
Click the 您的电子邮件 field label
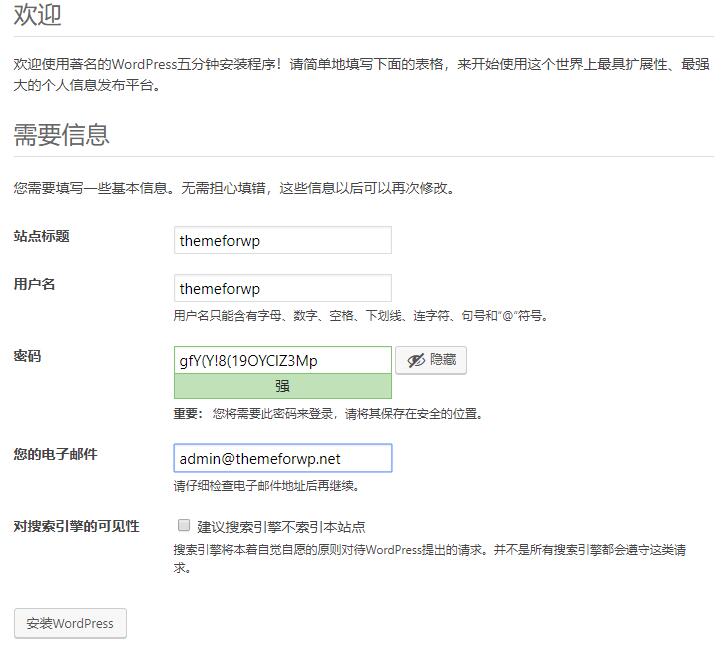[x=55, y=454]
